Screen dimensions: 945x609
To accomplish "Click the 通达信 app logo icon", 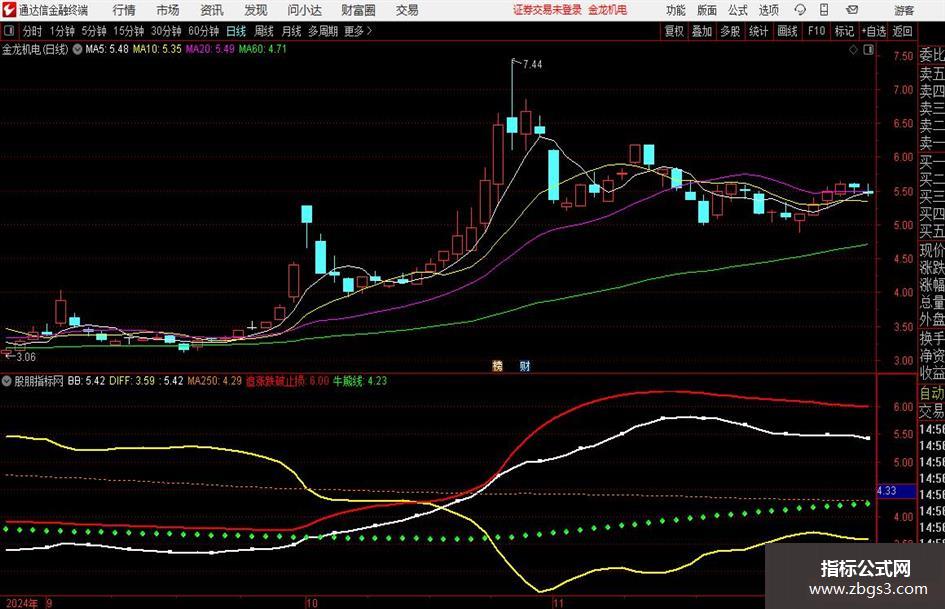I will (x=9, y=10).
